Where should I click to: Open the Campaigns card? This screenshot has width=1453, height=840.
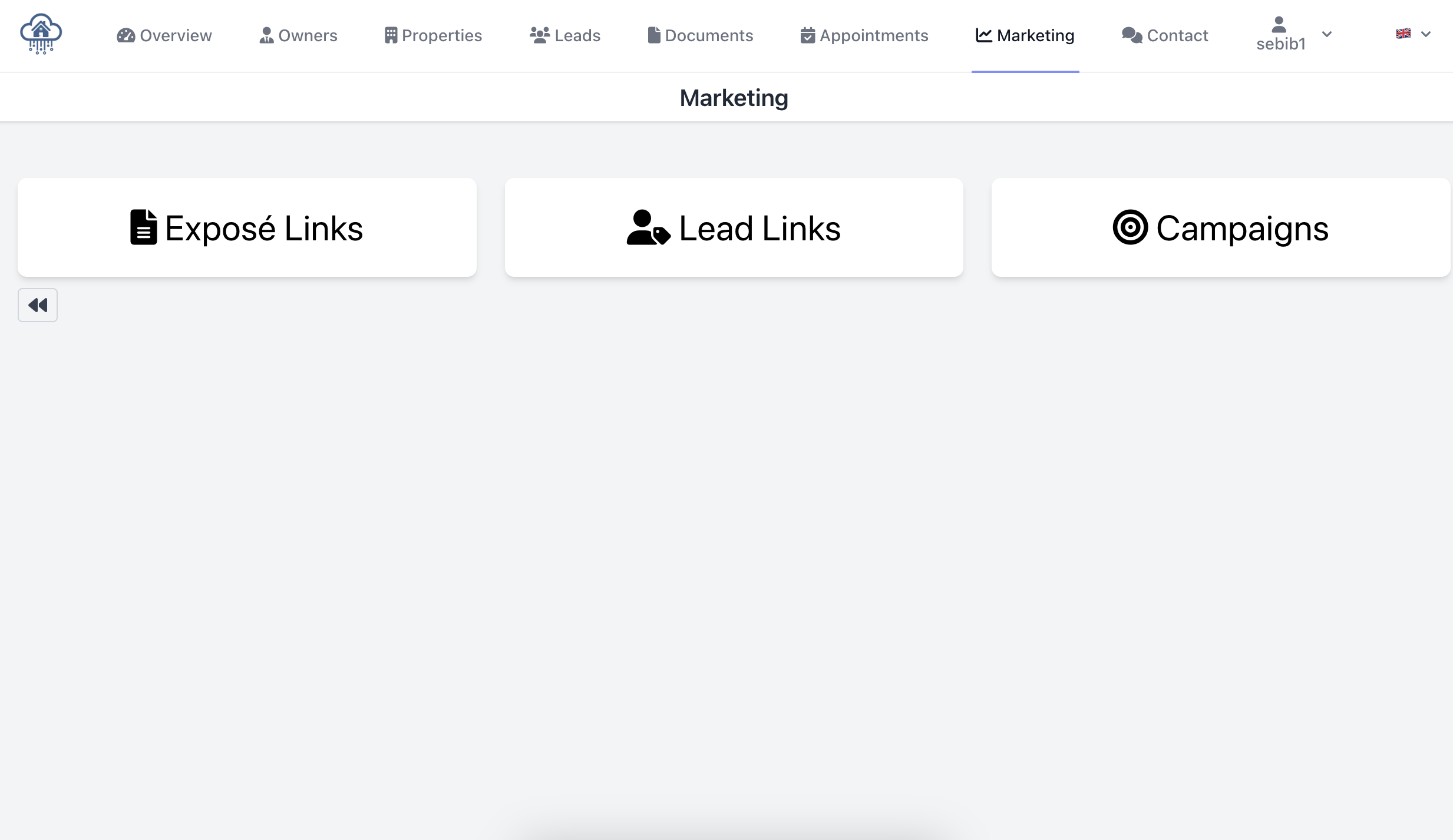click(1221, 227)
